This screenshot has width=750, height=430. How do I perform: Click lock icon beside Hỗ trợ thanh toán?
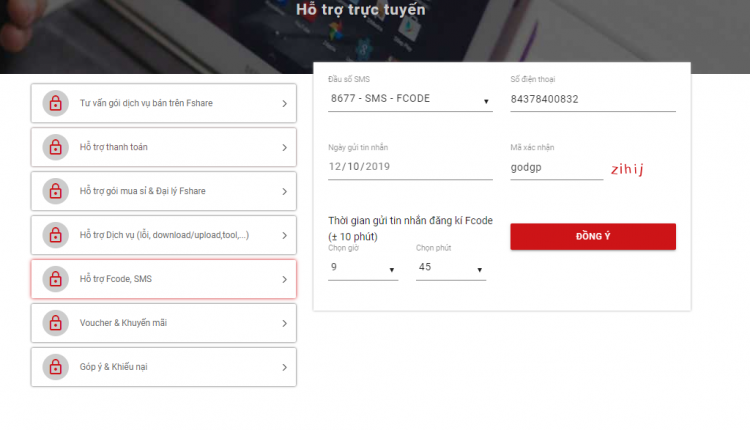click(55, 147)
